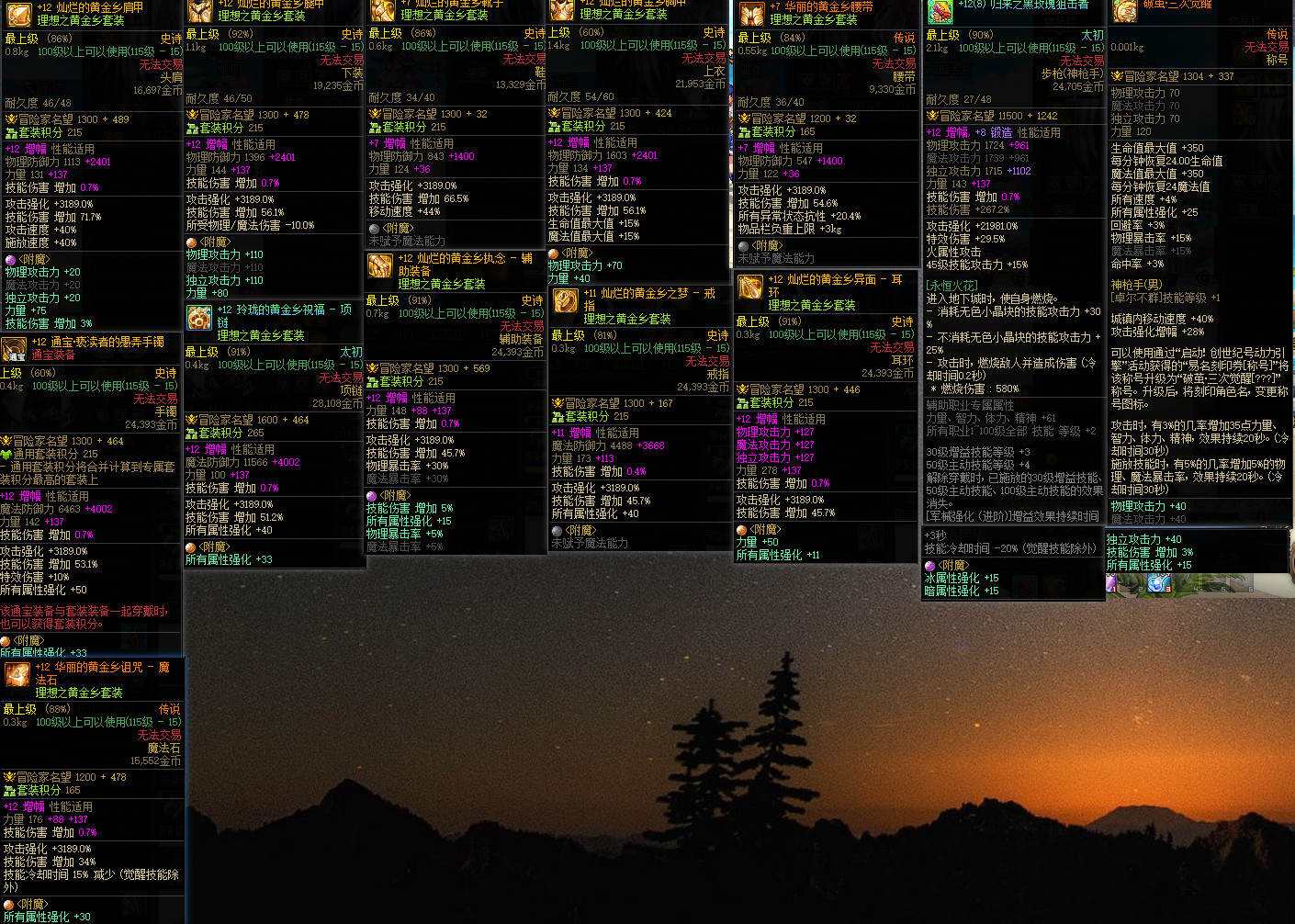Click the [永恒火花] skill heading text
Screen dimensions: 1295x924
[952, 286]
